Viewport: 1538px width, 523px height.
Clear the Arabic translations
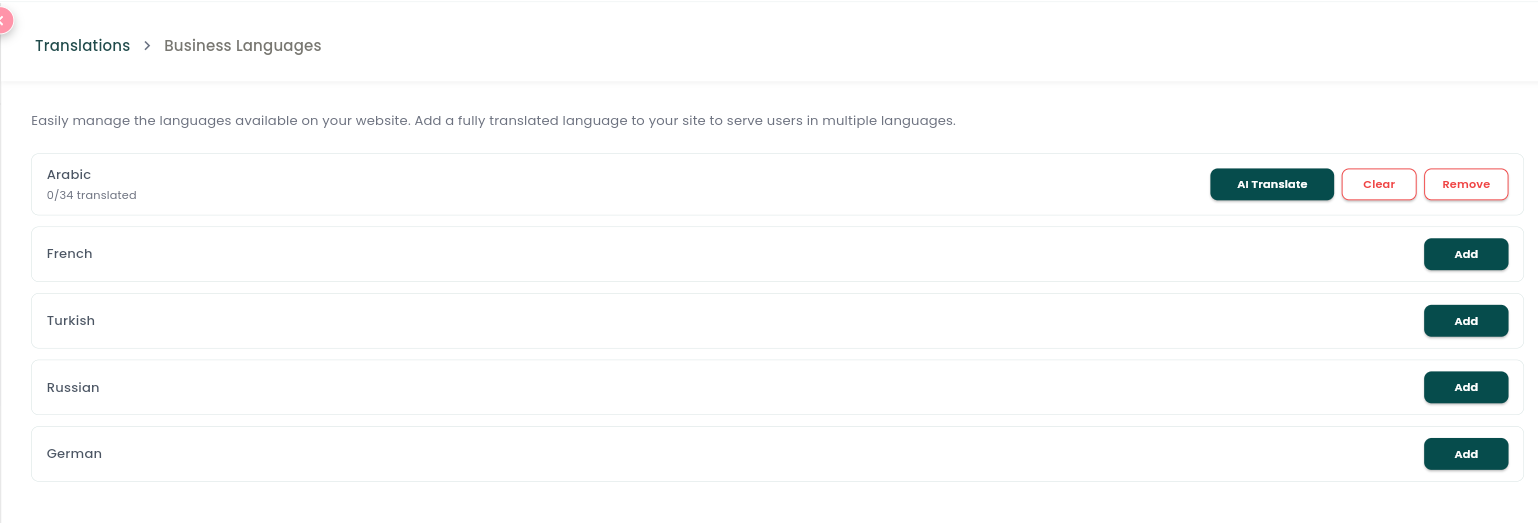pos(1379,184)
